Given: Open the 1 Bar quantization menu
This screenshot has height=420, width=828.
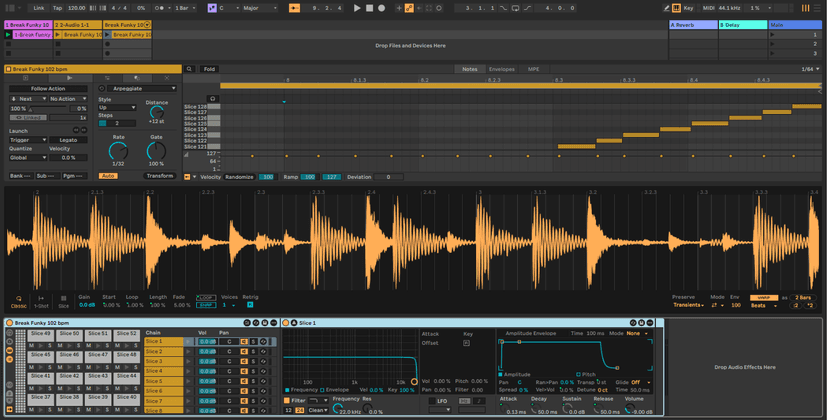Looking at the screenshot, I should pyautogui.click(x=185, y=8).
